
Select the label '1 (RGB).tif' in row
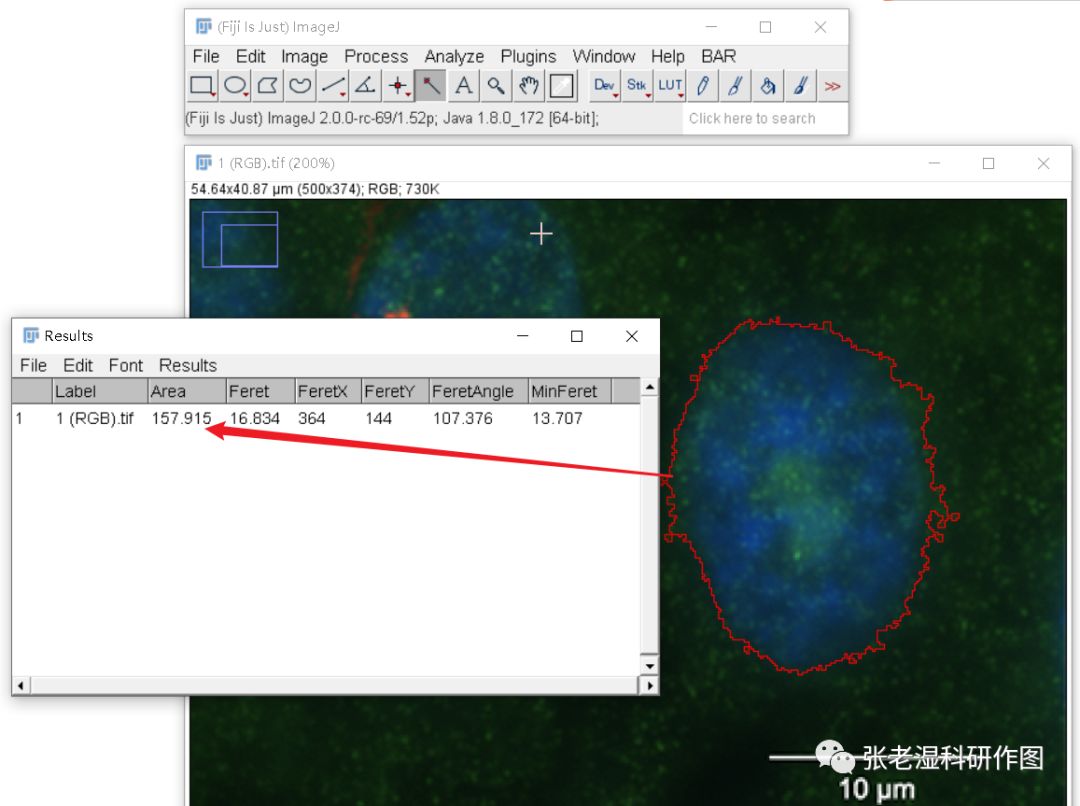point(95,418)
